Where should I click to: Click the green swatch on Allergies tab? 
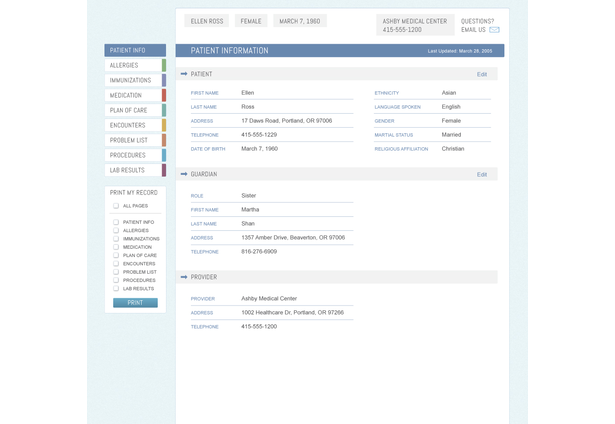tap(164, 65)
